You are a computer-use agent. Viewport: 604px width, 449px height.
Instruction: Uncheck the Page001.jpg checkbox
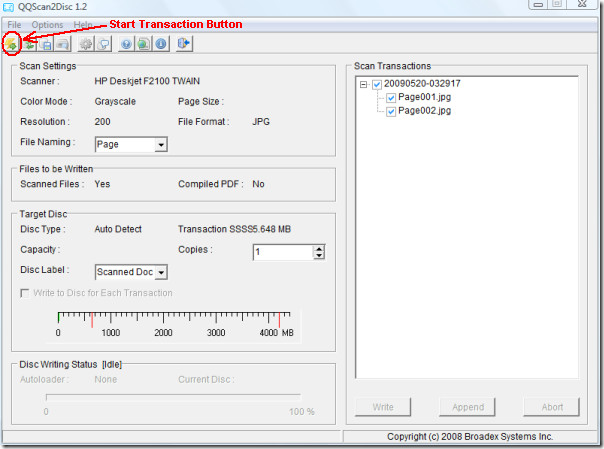(391, 98)
